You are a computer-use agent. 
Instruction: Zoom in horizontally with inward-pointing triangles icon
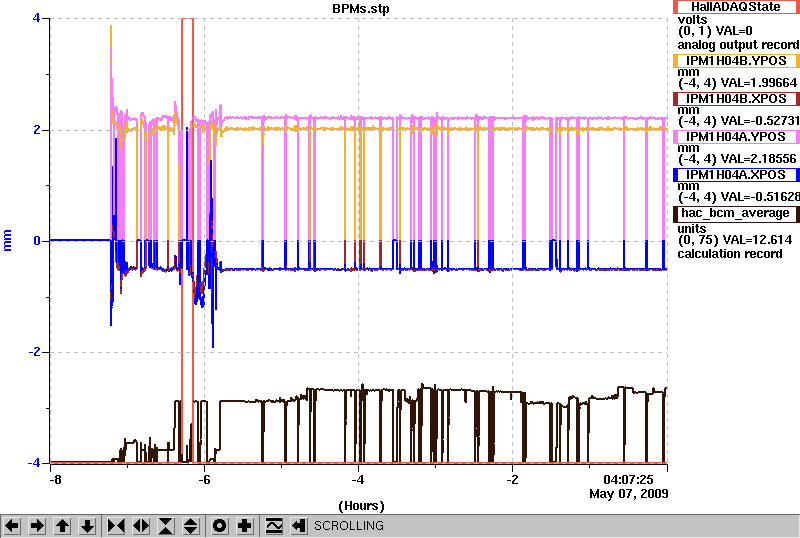(x=116, y=526)
